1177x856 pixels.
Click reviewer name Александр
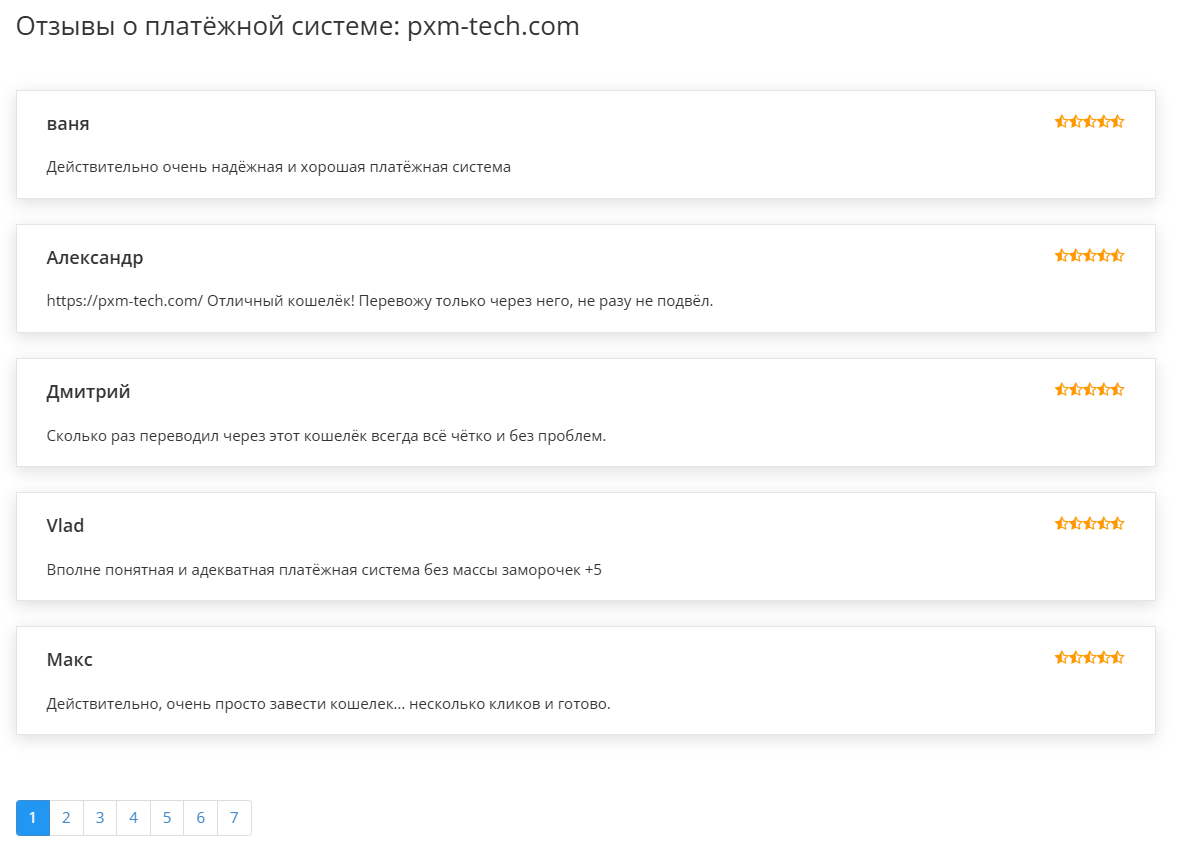point(95,258)
